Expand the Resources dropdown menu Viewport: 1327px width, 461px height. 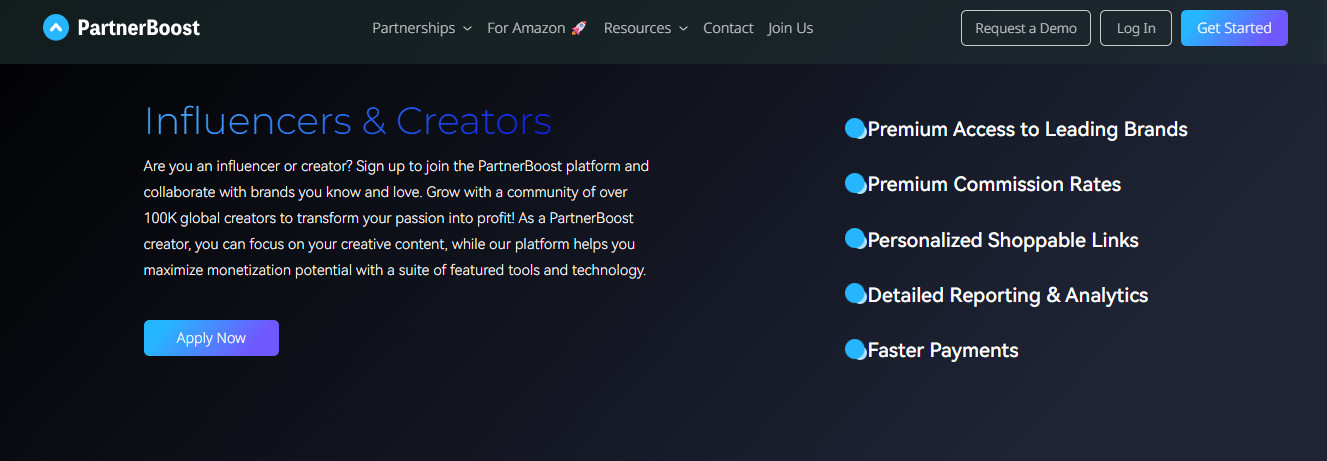[646, 28]
